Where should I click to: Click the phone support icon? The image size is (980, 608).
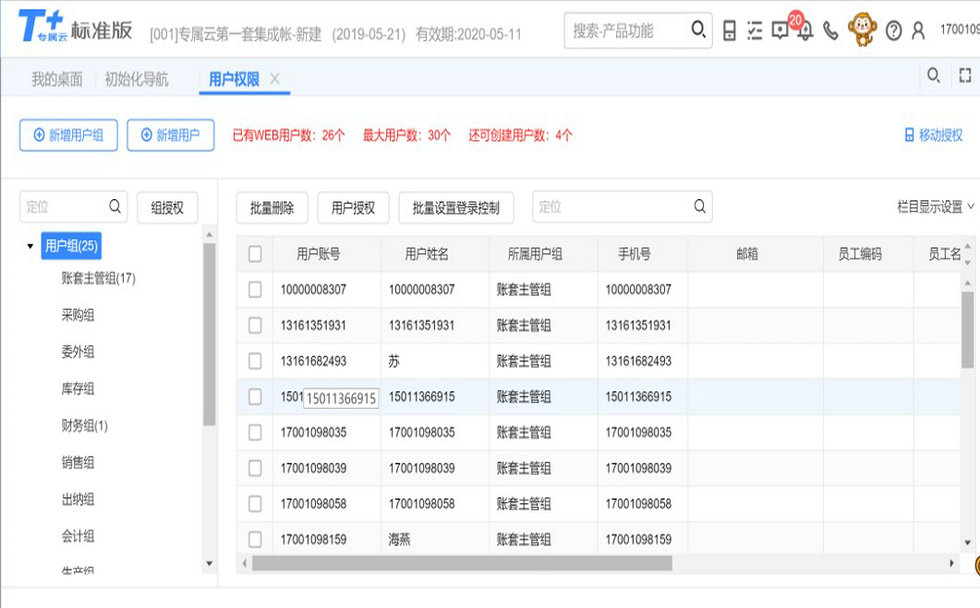[831, 30]
